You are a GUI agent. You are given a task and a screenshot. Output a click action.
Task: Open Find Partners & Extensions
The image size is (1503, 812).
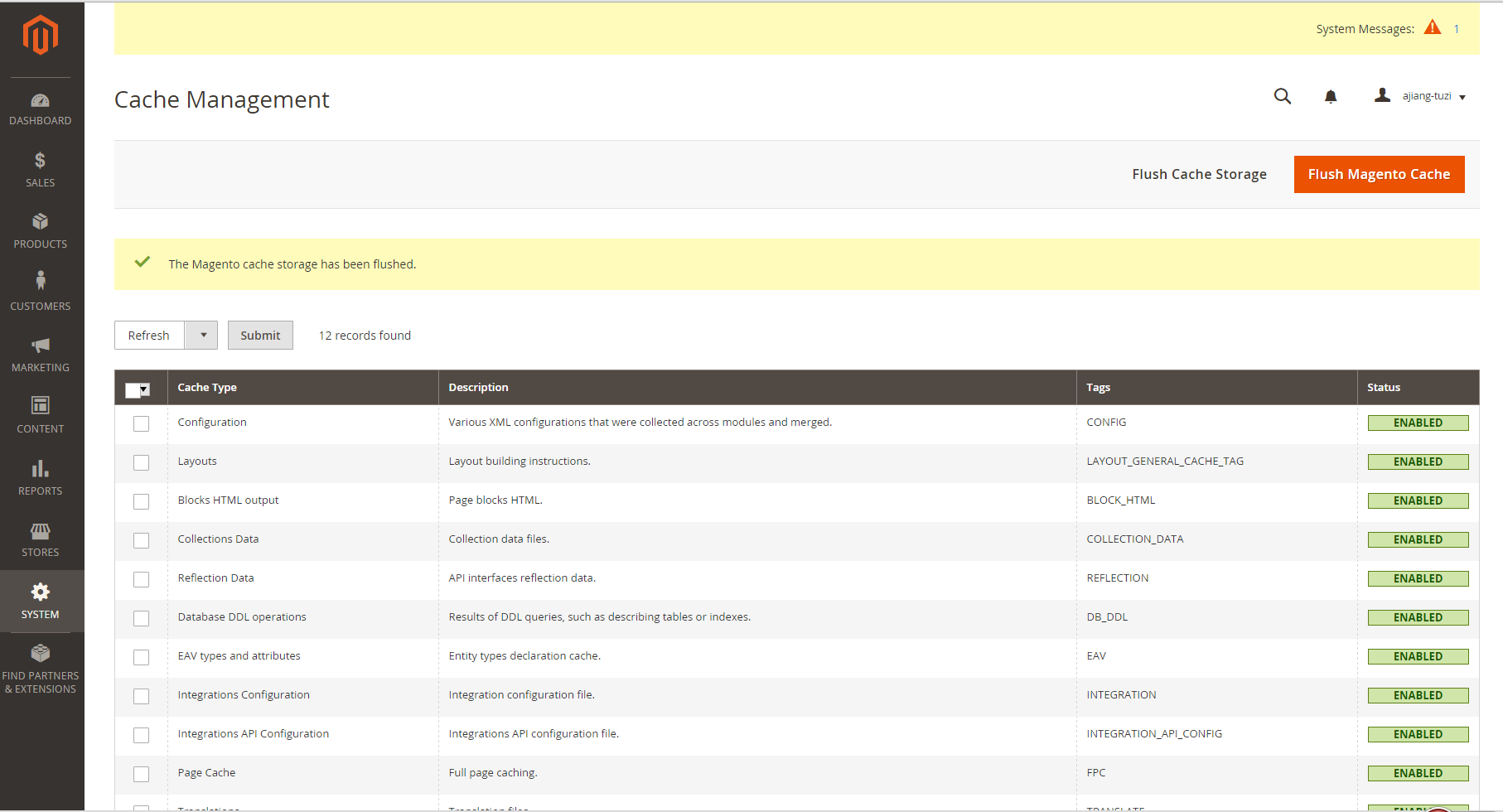point(41,669)
